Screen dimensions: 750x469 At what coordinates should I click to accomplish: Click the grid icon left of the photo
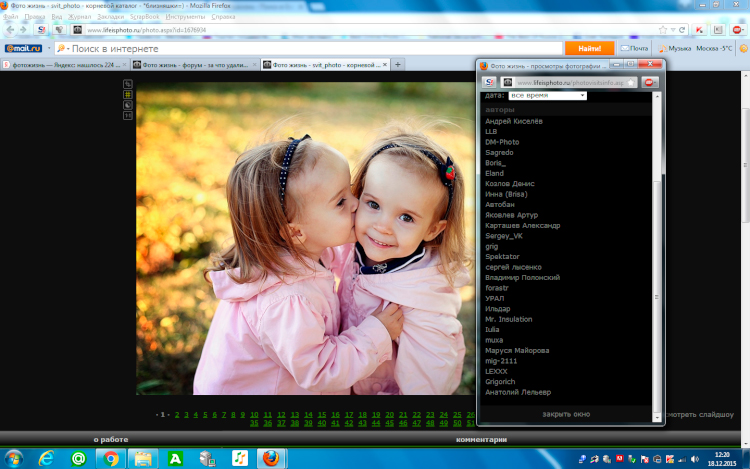(x=128, y=95)
